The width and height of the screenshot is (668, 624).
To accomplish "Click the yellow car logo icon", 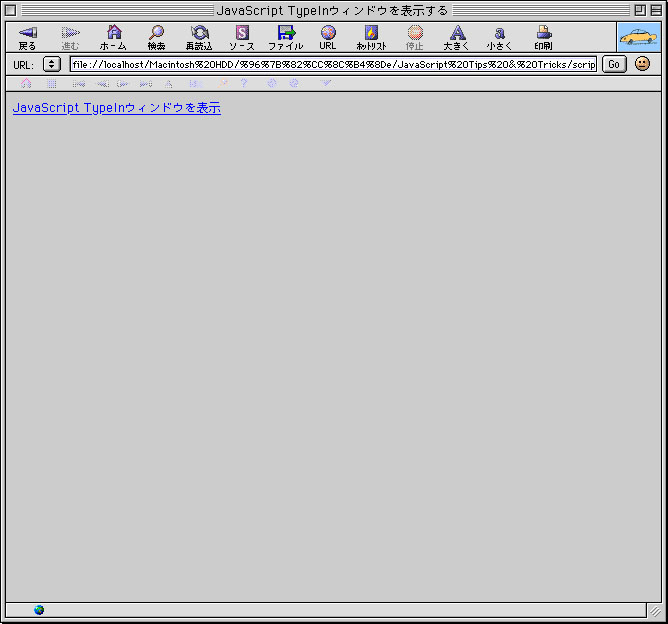I will (639, 37).
